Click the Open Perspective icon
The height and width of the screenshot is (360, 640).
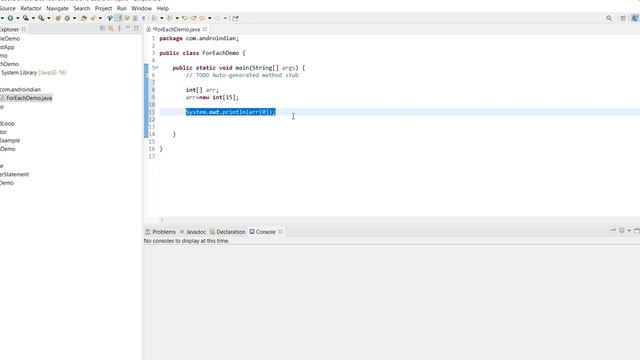coord(623,18)
